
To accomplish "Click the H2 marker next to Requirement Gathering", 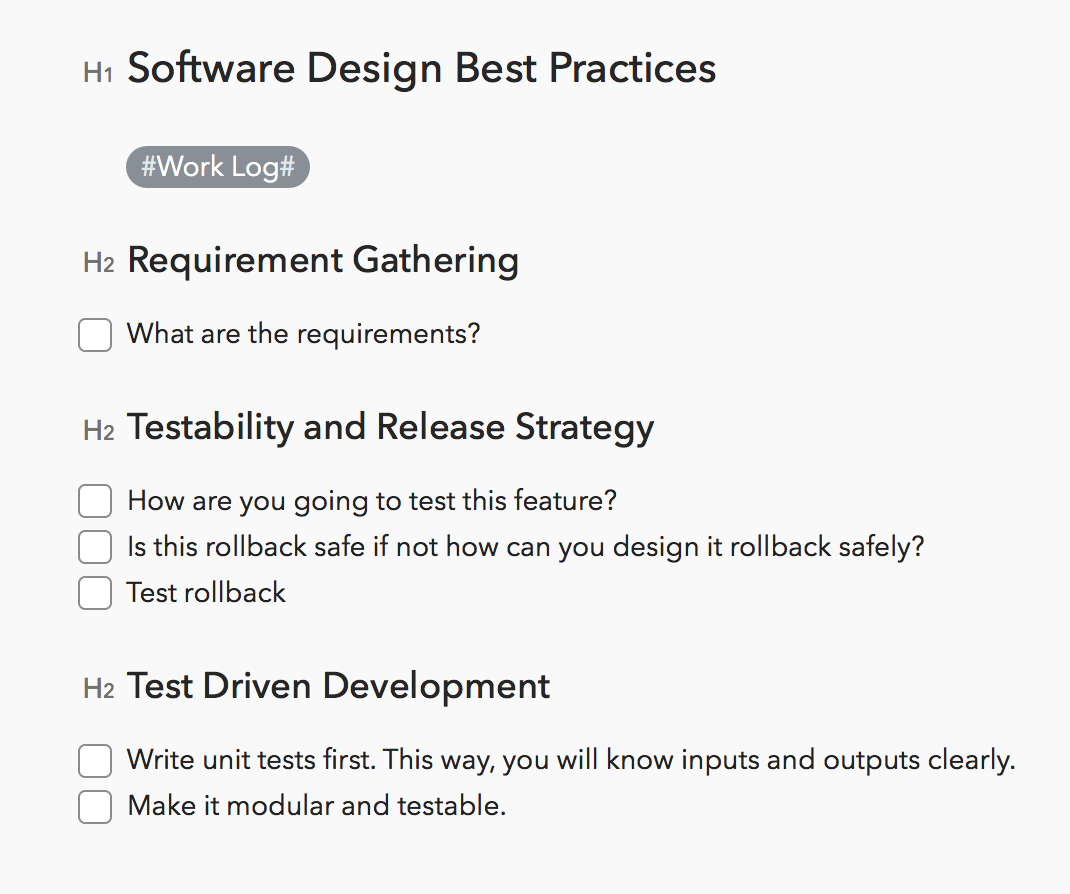I will [98, 263].
